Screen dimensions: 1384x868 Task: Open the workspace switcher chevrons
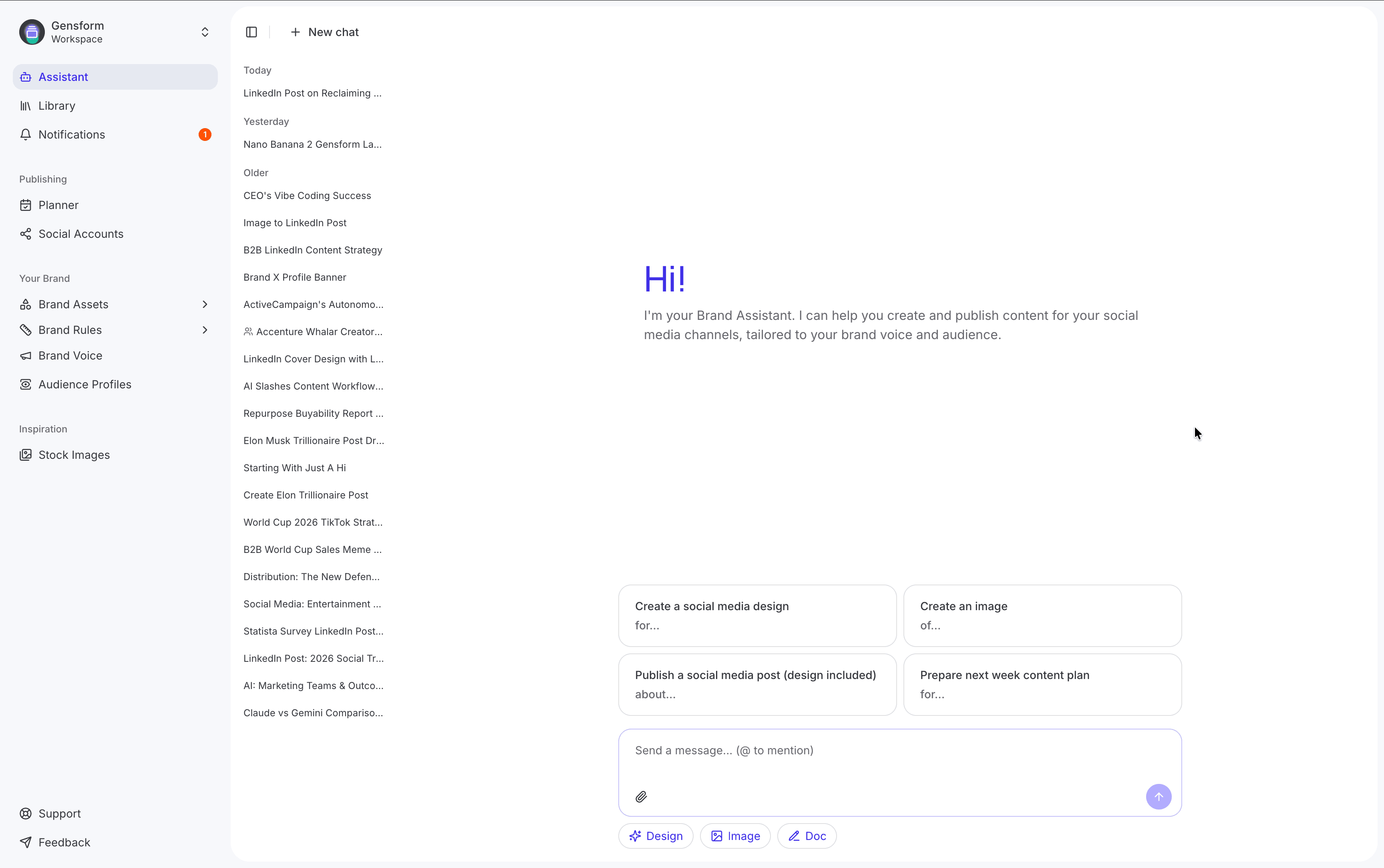click(205, 32)
